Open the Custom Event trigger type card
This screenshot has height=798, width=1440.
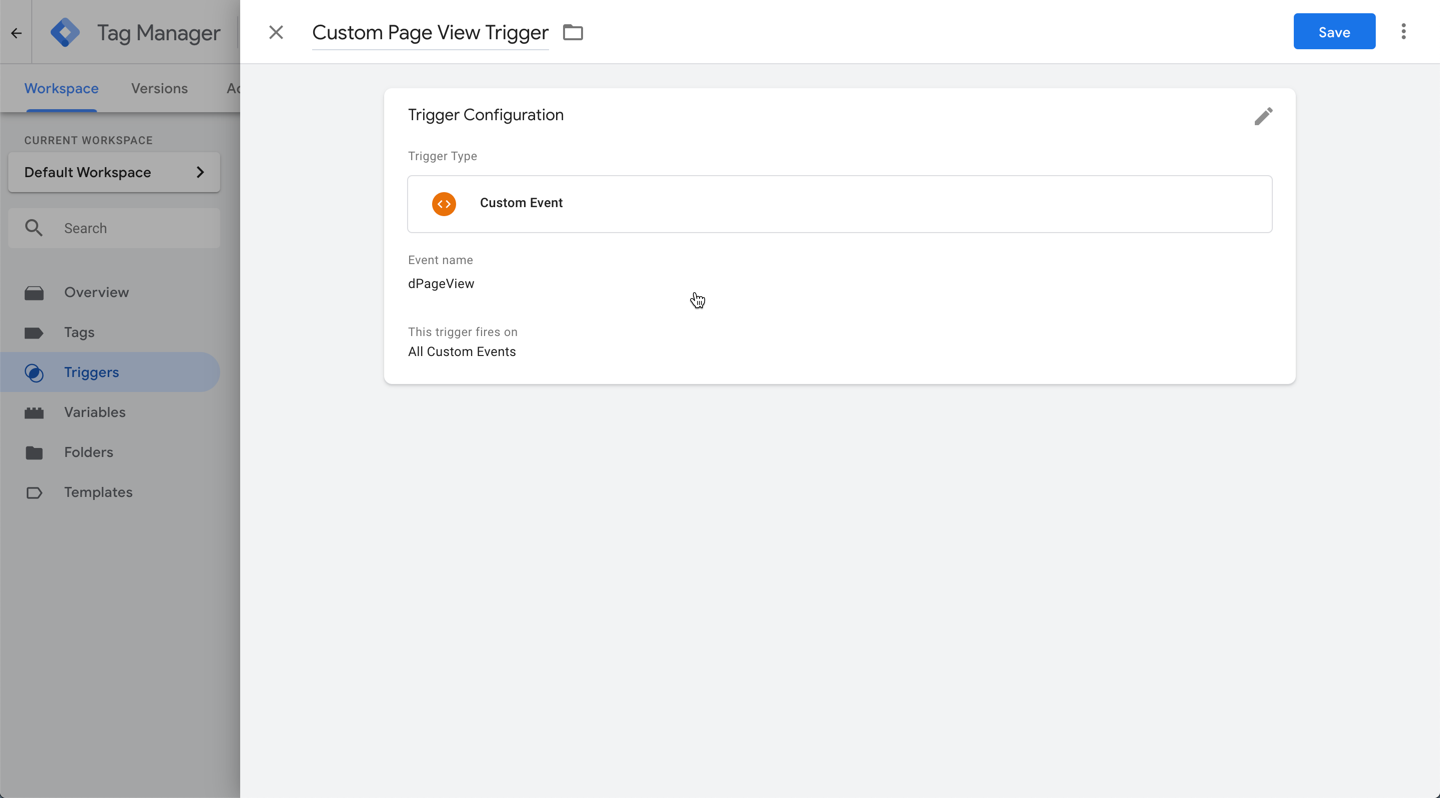pyautogui.click(x=839, y=203)
